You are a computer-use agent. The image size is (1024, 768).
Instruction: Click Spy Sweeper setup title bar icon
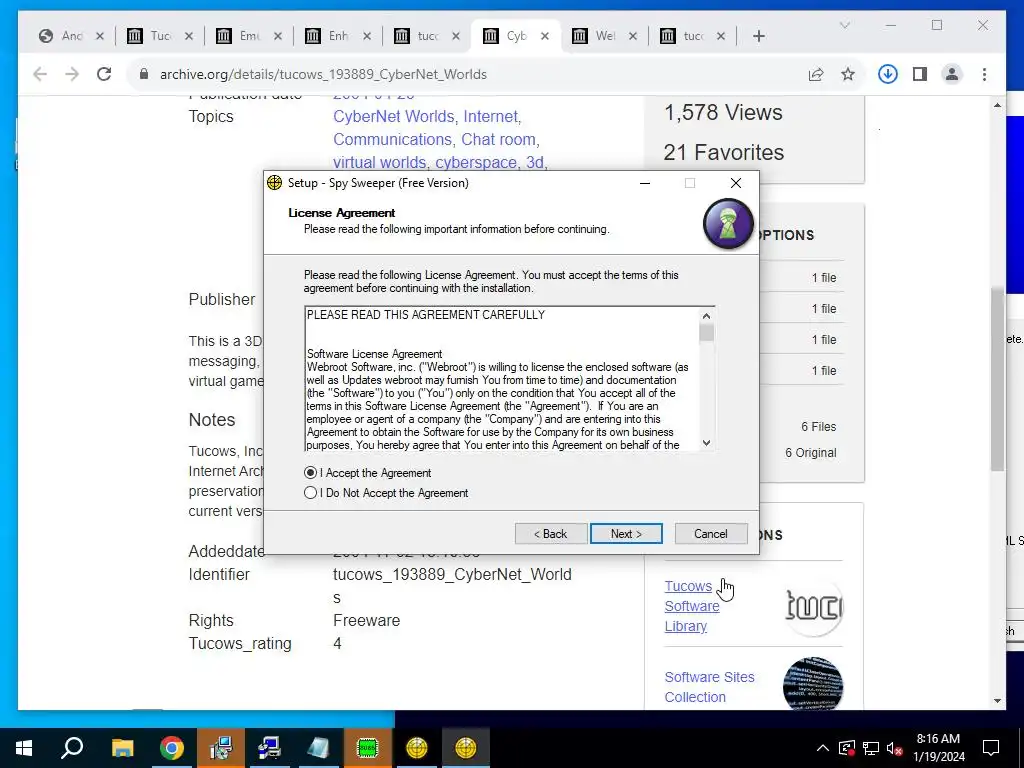pyautogui.click(x=274, y=183)
